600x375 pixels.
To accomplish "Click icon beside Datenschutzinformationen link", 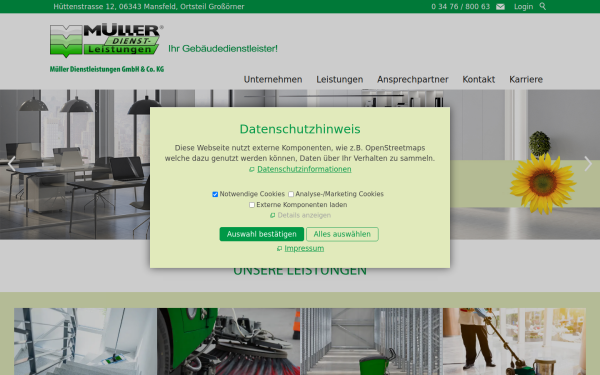I will pos(252,170).
